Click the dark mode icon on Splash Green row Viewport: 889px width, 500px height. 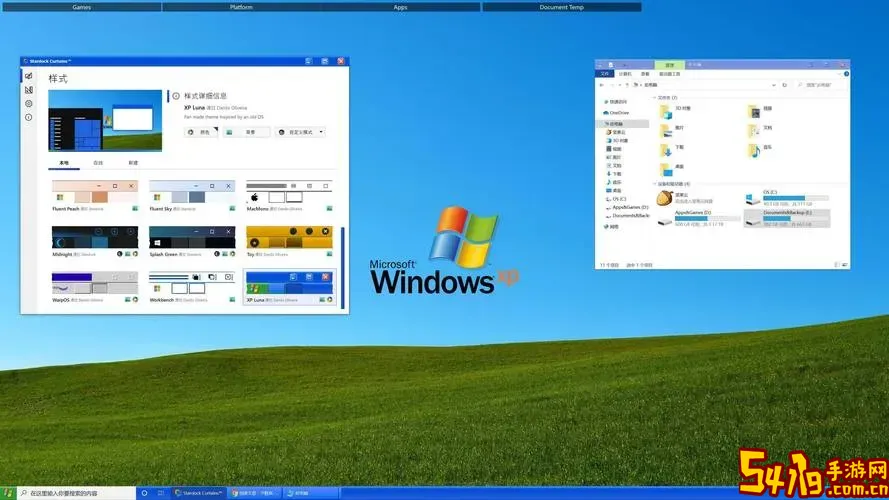click(x=217, y=254)
